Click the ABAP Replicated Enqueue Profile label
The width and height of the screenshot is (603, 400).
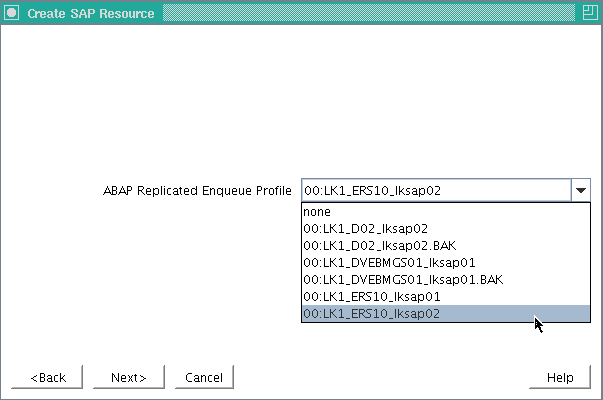point(197,190)
